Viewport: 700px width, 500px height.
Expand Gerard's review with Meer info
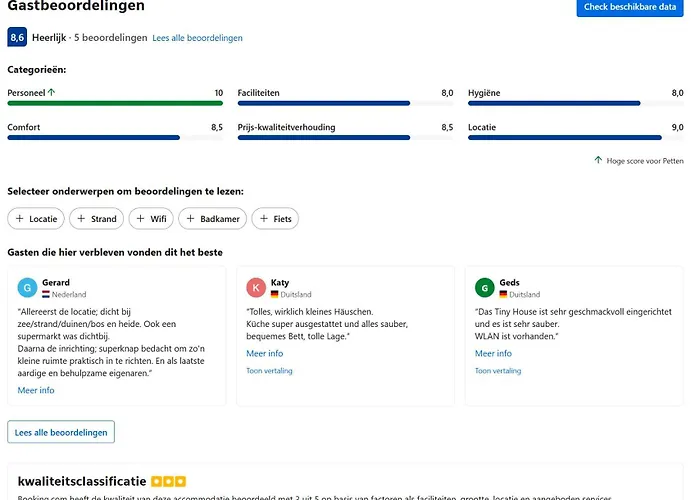(x=36, y=390)
